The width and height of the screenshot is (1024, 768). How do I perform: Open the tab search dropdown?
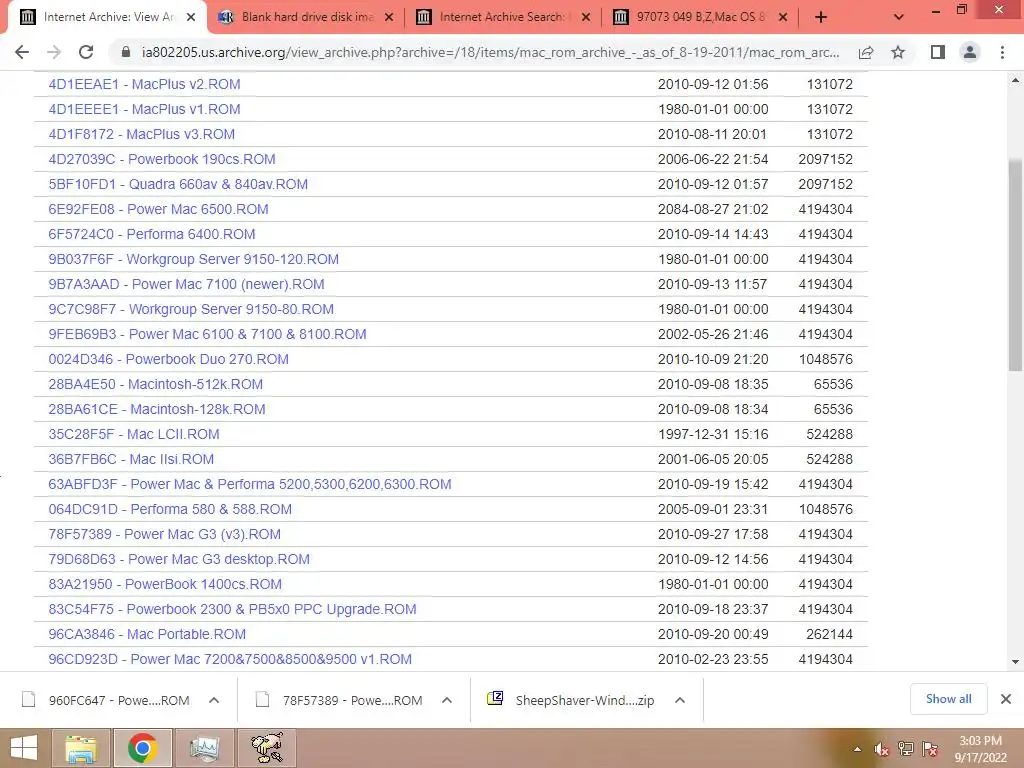pyautogui.click(x=899, y=18)
